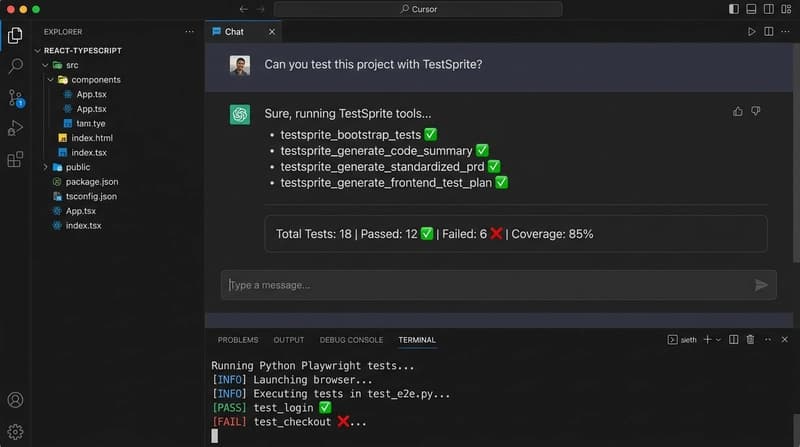Screen dimensions: 800x447
Task: Go back with the navigation arrow
Action: (243, 9)
